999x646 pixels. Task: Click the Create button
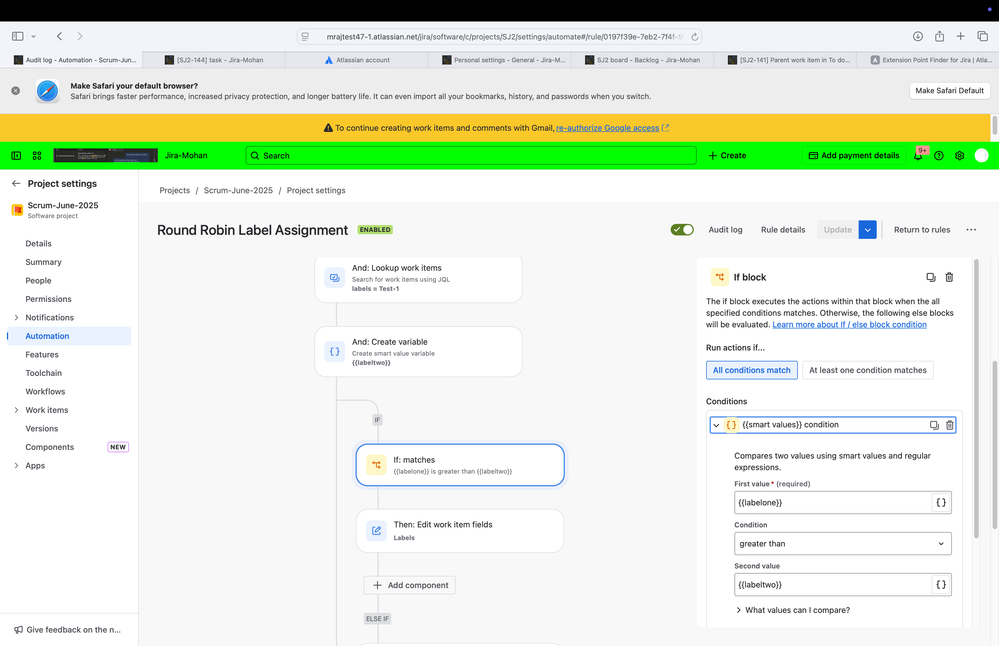pos(727,155)
